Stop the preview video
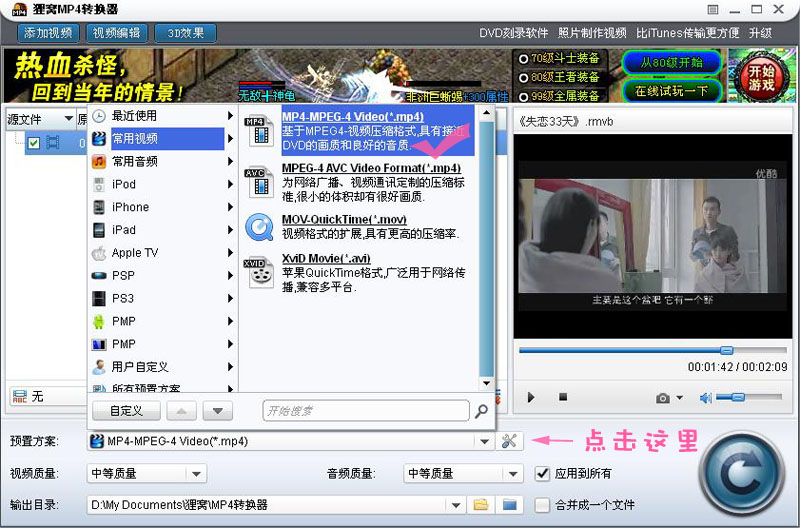The image size is (800, 528). pyautogui.click(x=563, y=397)
